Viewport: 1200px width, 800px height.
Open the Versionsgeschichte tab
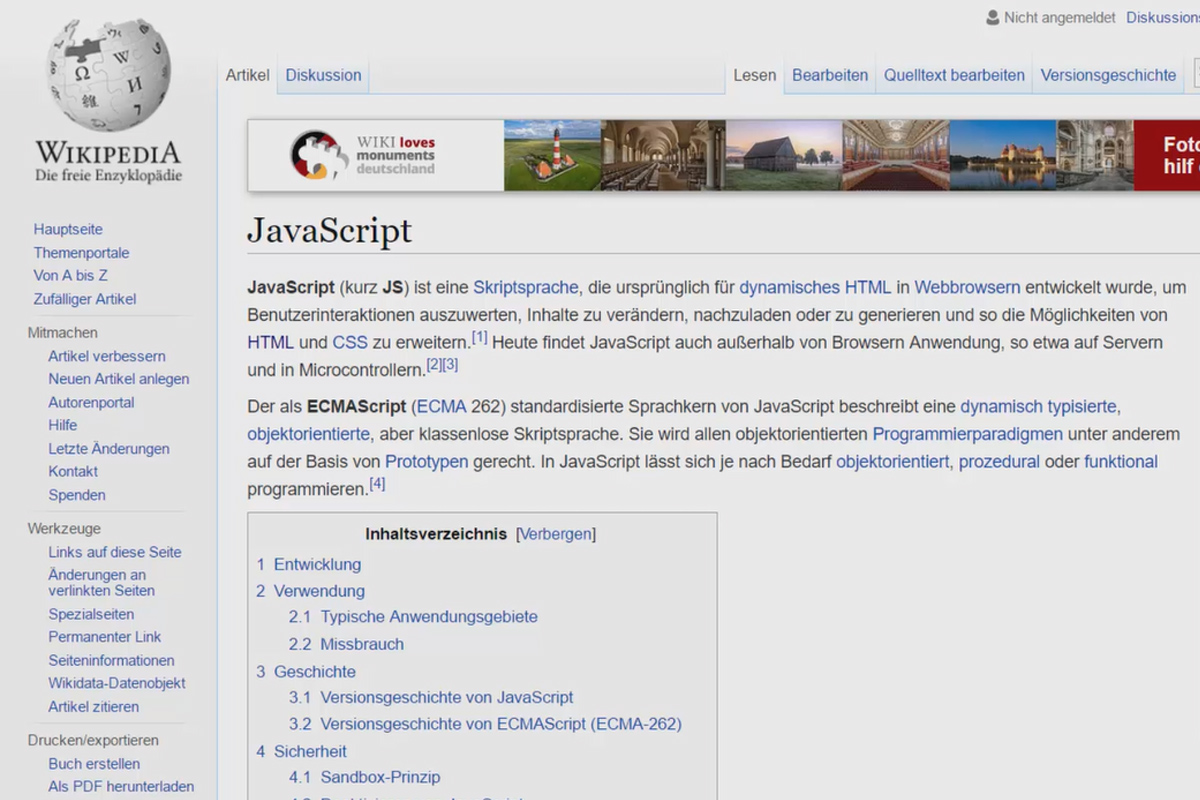tap(1108, 75)
